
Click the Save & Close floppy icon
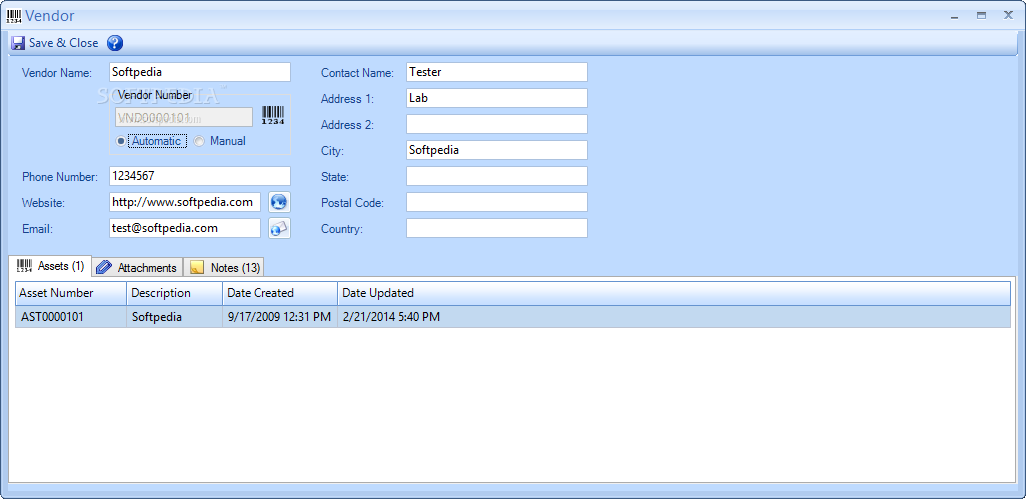(18, 43)
